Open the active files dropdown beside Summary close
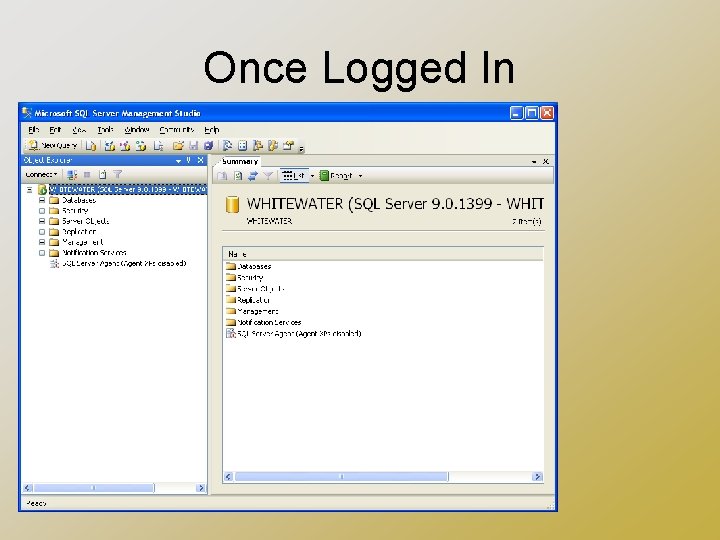The height and width of the screenshot is (540, 720). (534, 162)
